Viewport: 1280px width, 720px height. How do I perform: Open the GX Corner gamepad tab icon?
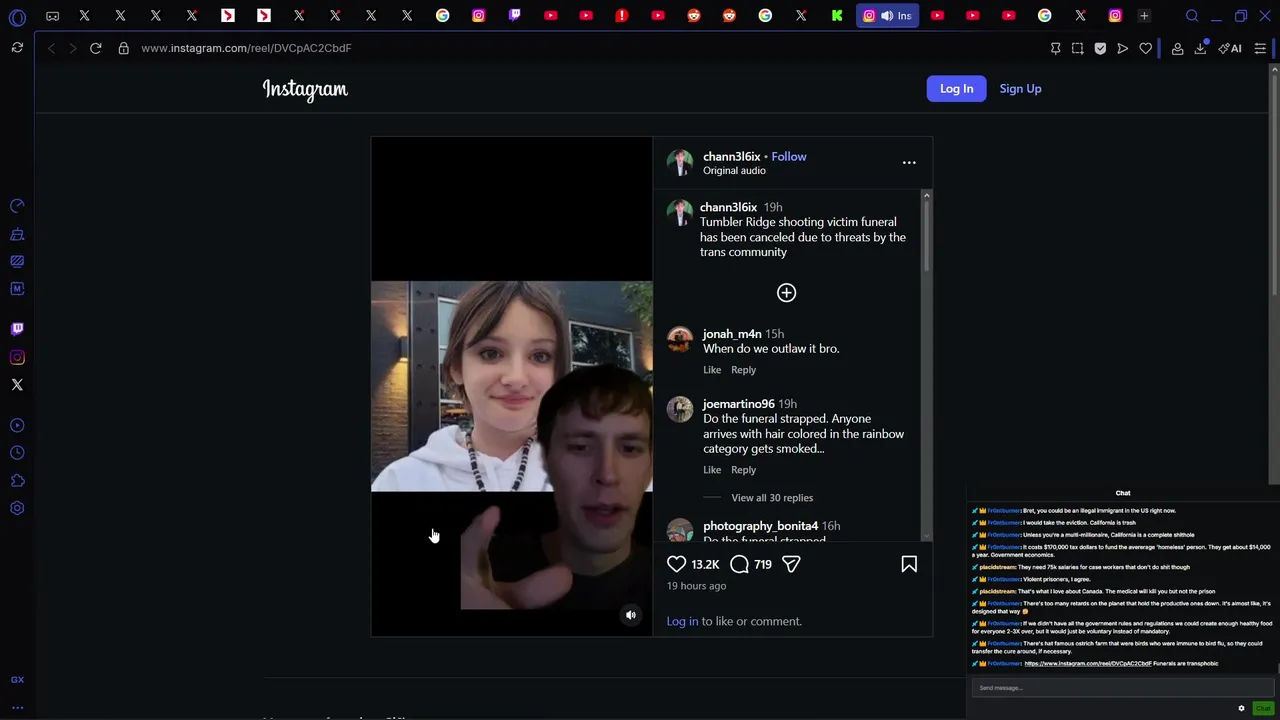click(x=52, y=16)
